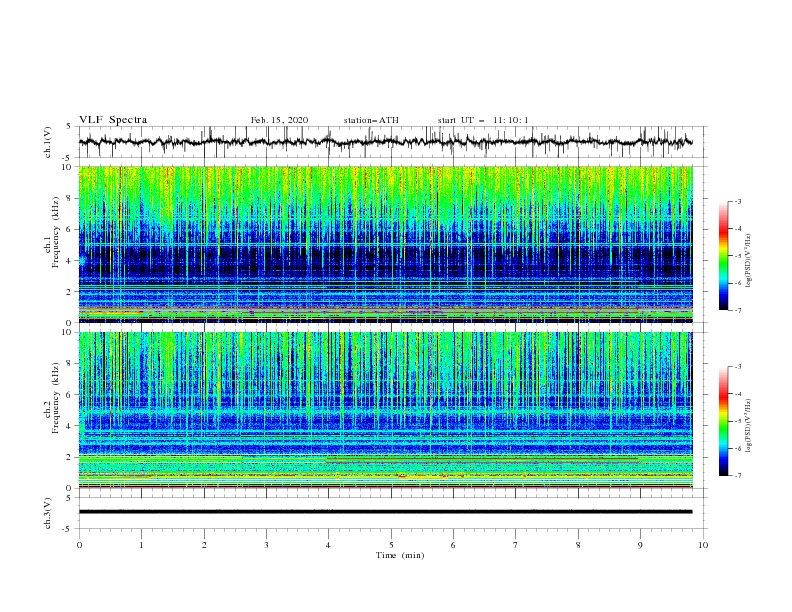
Task: Click the "station=ATH" label
Action: click(x=371, y=120)
